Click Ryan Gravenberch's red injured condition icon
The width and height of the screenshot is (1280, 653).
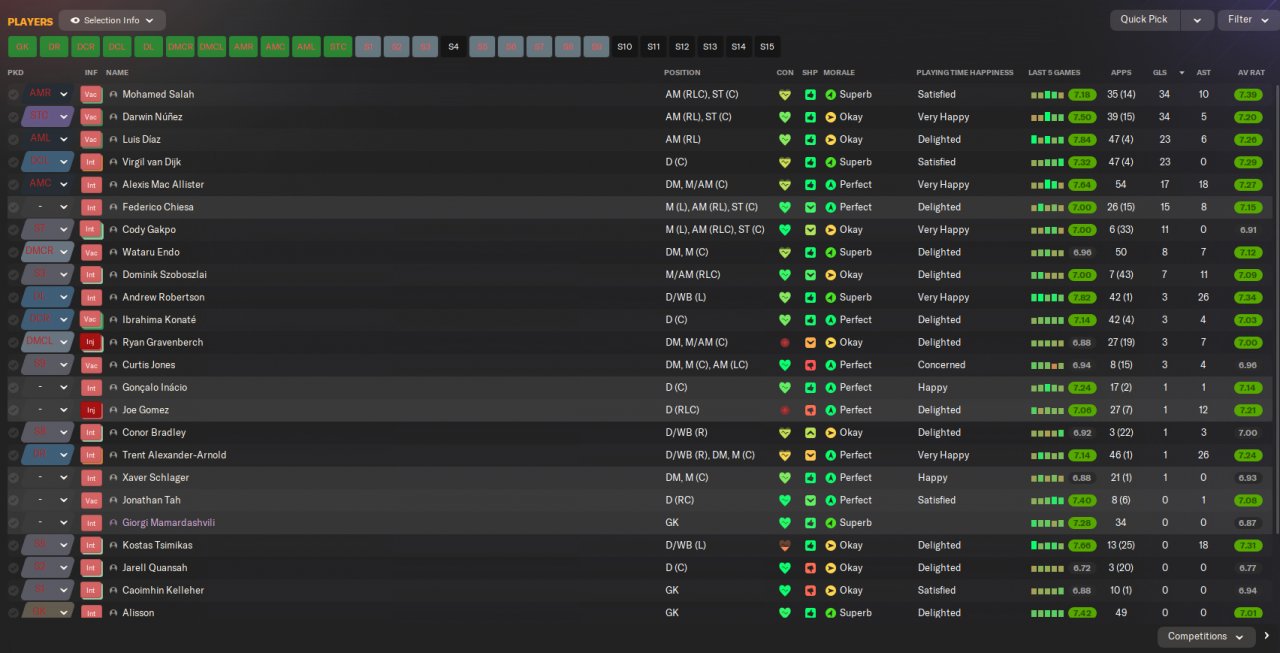pos(785,342)
